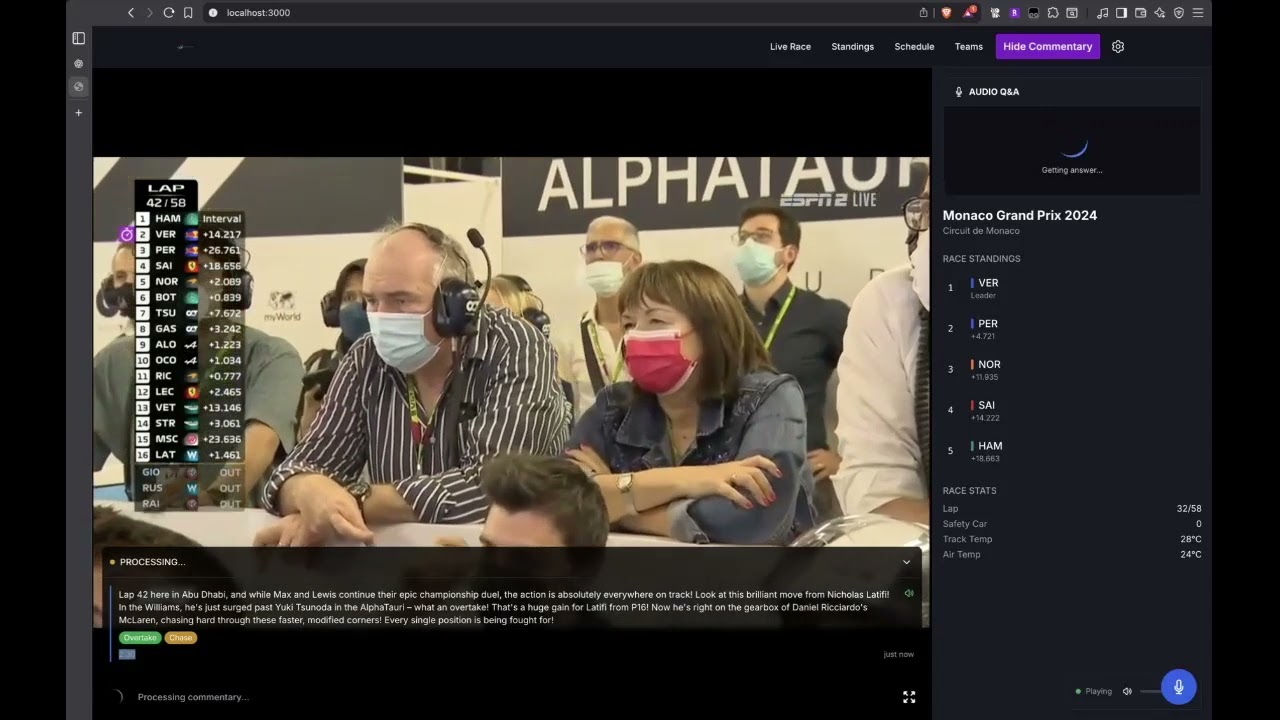Click the Chase tag
The width and height of the screenshot is (1280, 720).
(x=180, y=638)
